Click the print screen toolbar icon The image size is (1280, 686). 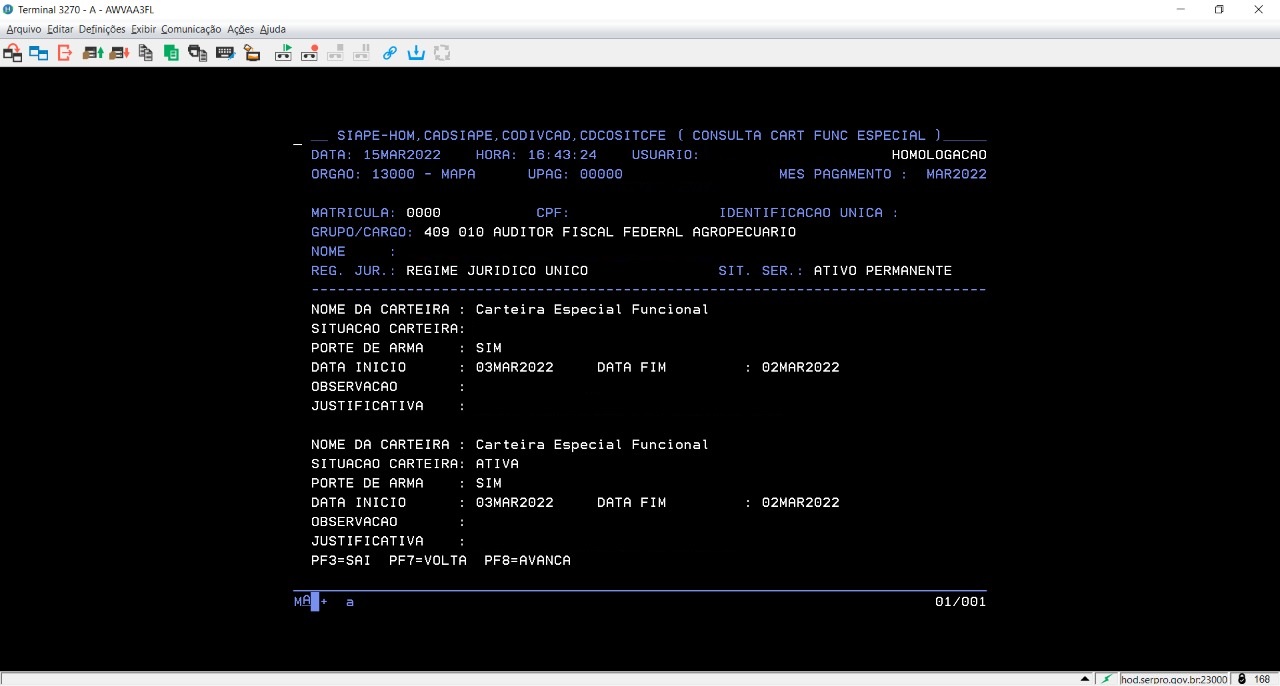pyautogui.click(x=198, y=53)
